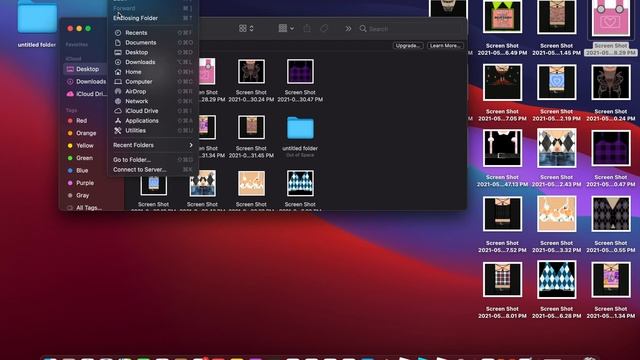This screenshot has width=640, height=360.
Task: Click the Network globe icon in the Go menu
Action: [x=118, y=101]
